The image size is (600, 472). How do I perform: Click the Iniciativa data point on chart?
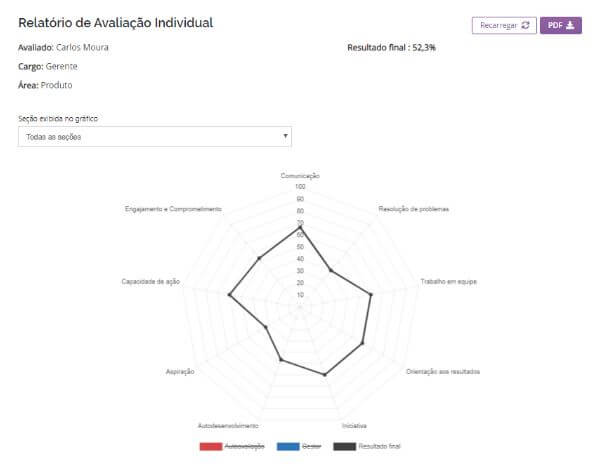tap(325, 375)
